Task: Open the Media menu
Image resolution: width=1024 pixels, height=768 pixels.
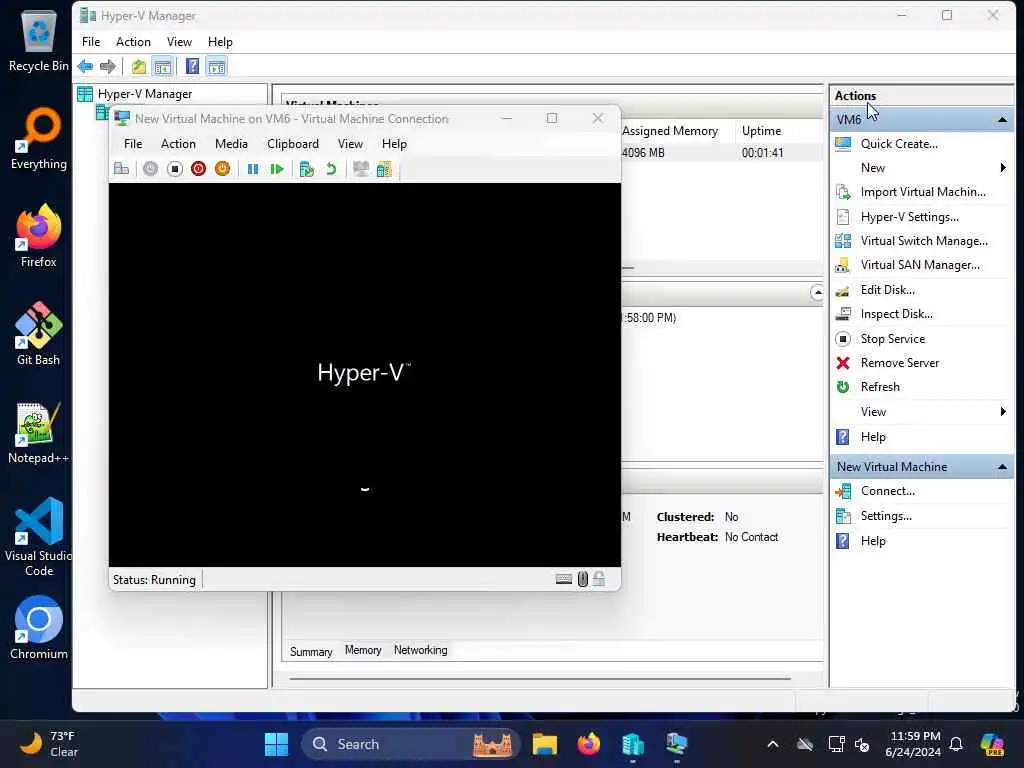Action: (231, 144)
